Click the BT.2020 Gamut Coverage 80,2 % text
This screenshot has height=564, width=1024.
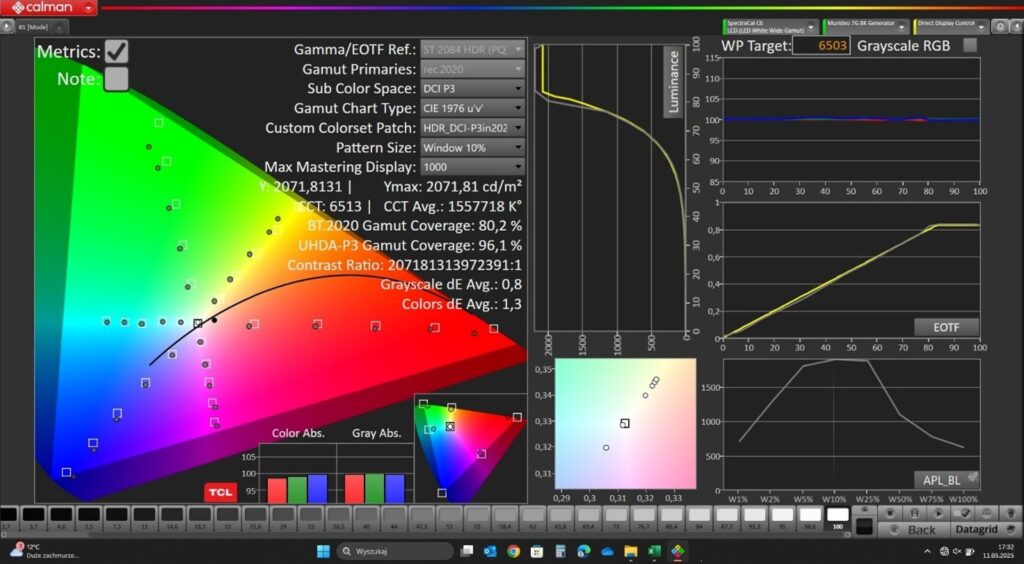(415, 226)
